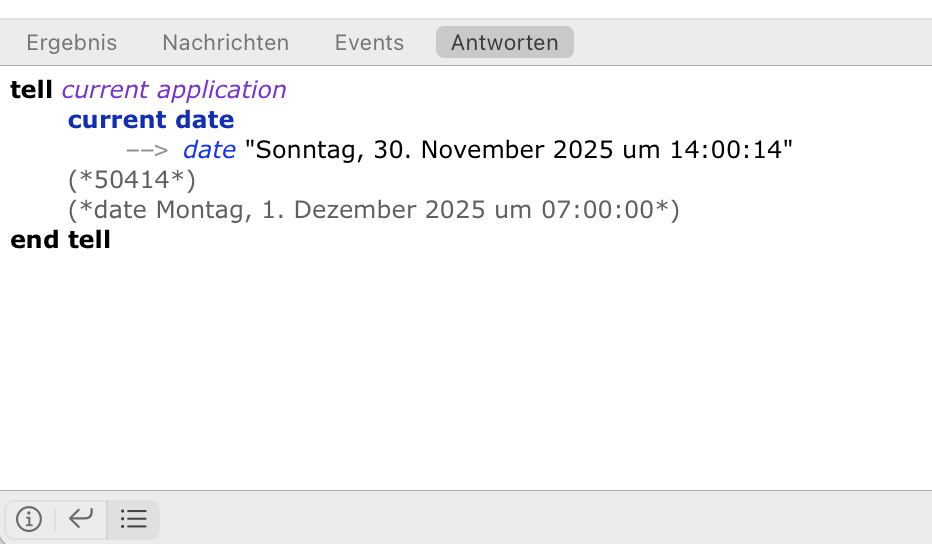Click the word "Montag" in the comment
The image size is (932, 544).
click(x=191, y=211)
